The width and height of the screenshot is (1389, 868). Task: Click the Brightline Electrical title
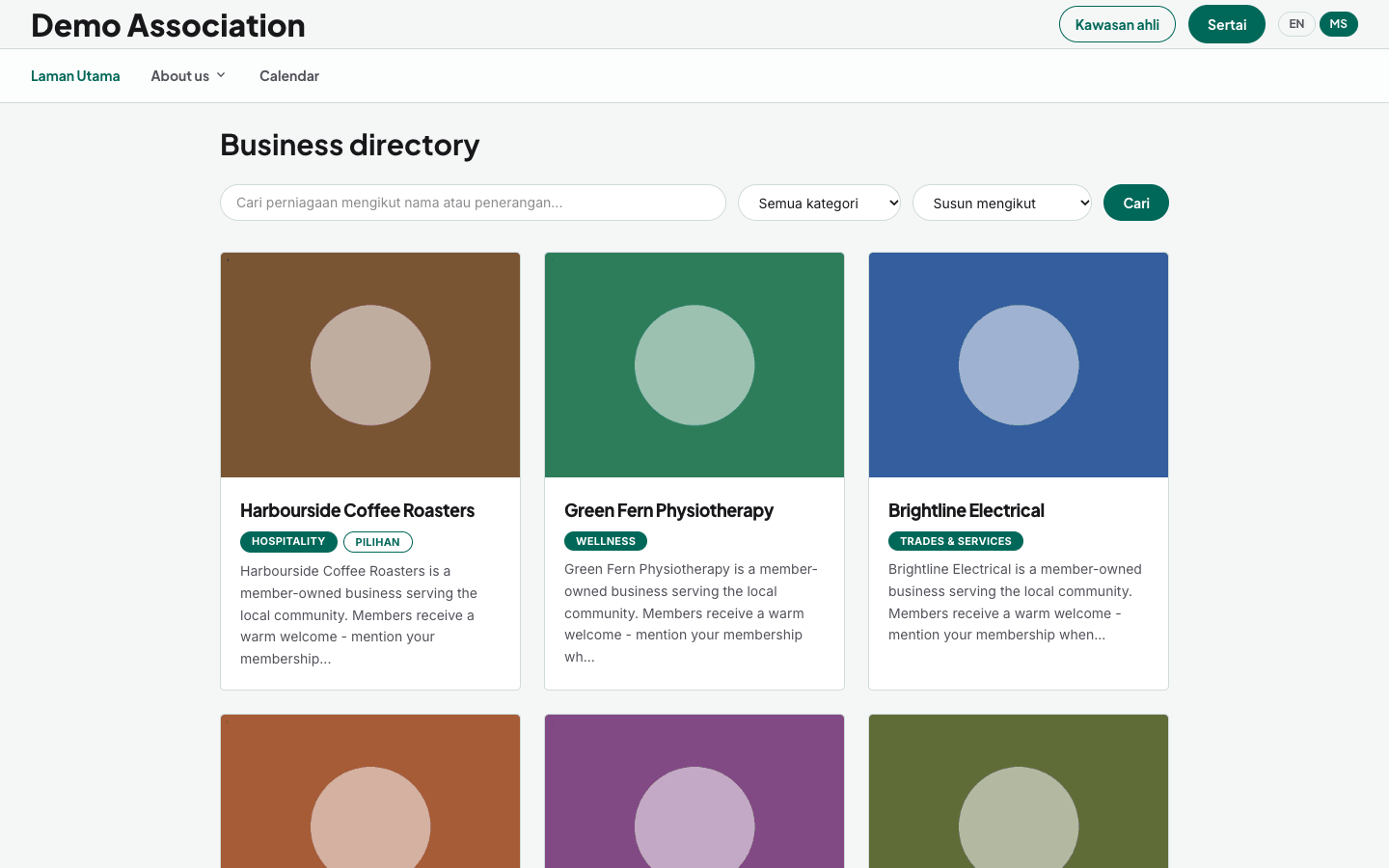[967, 510]
